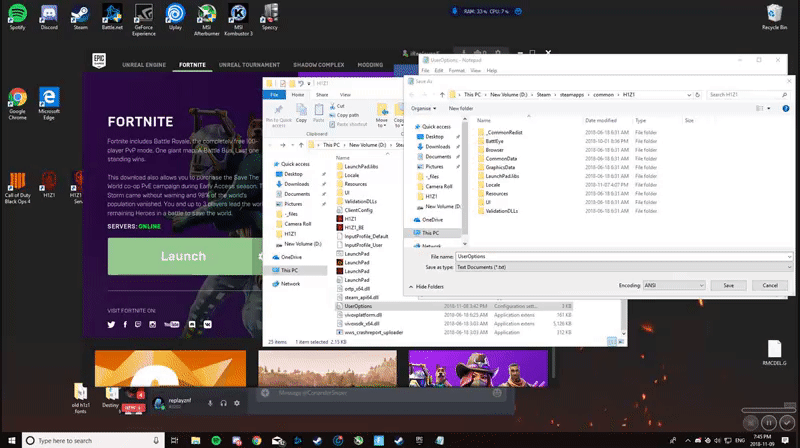800x448 pixels.
Task: Click Cortana microphone in taskbar search
Action: pos(156,440)
